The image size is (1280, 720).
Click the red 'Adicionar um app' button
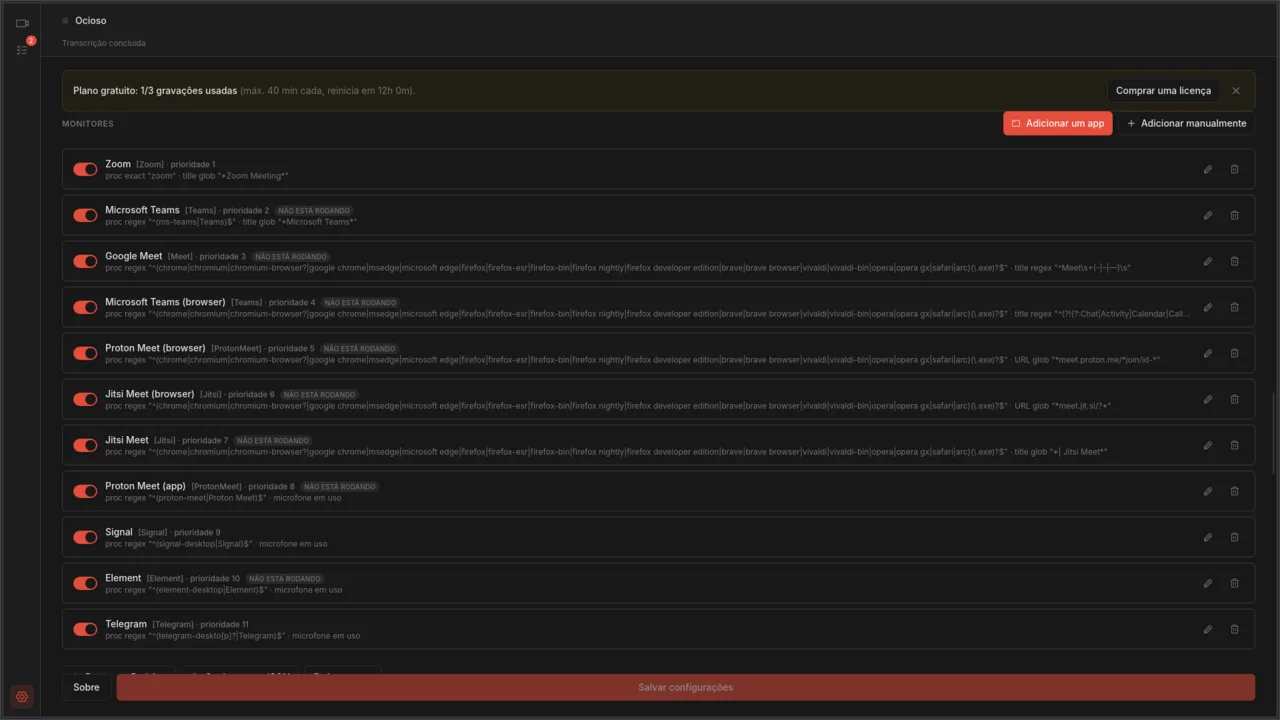click(1058, 123)
